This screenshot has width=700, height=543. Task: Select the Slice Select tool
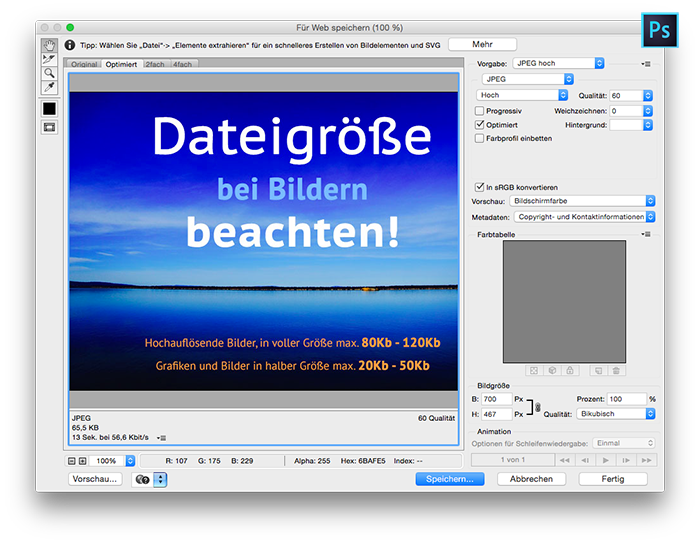click(49, 59)
